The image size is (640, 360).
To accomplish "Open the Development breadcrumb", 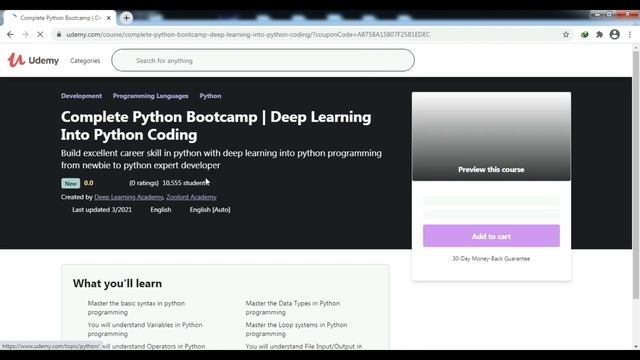I will tap(81, 96).
